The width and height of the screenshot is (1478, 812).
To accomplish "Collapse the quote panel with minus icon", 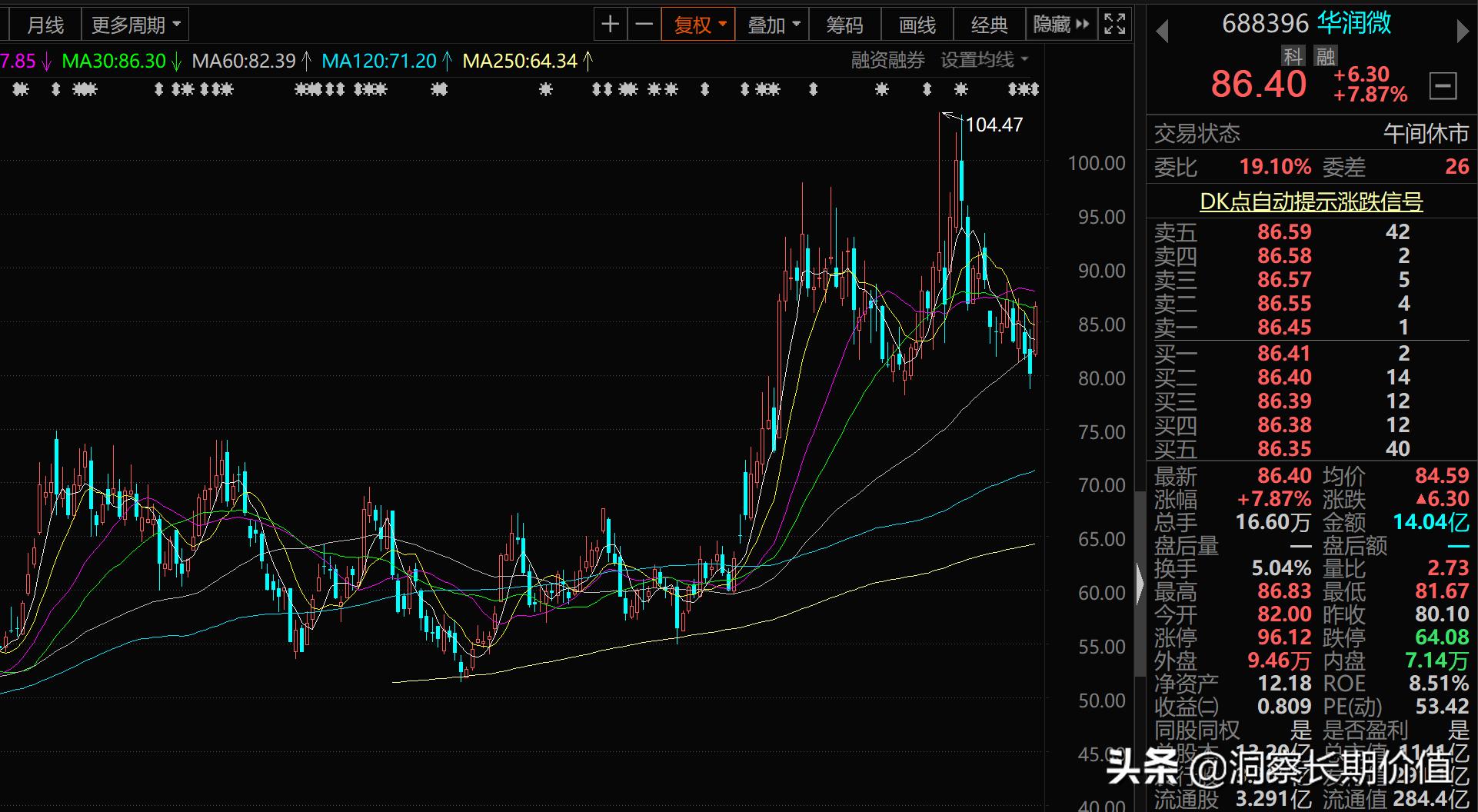I will tap(1444, 85).
